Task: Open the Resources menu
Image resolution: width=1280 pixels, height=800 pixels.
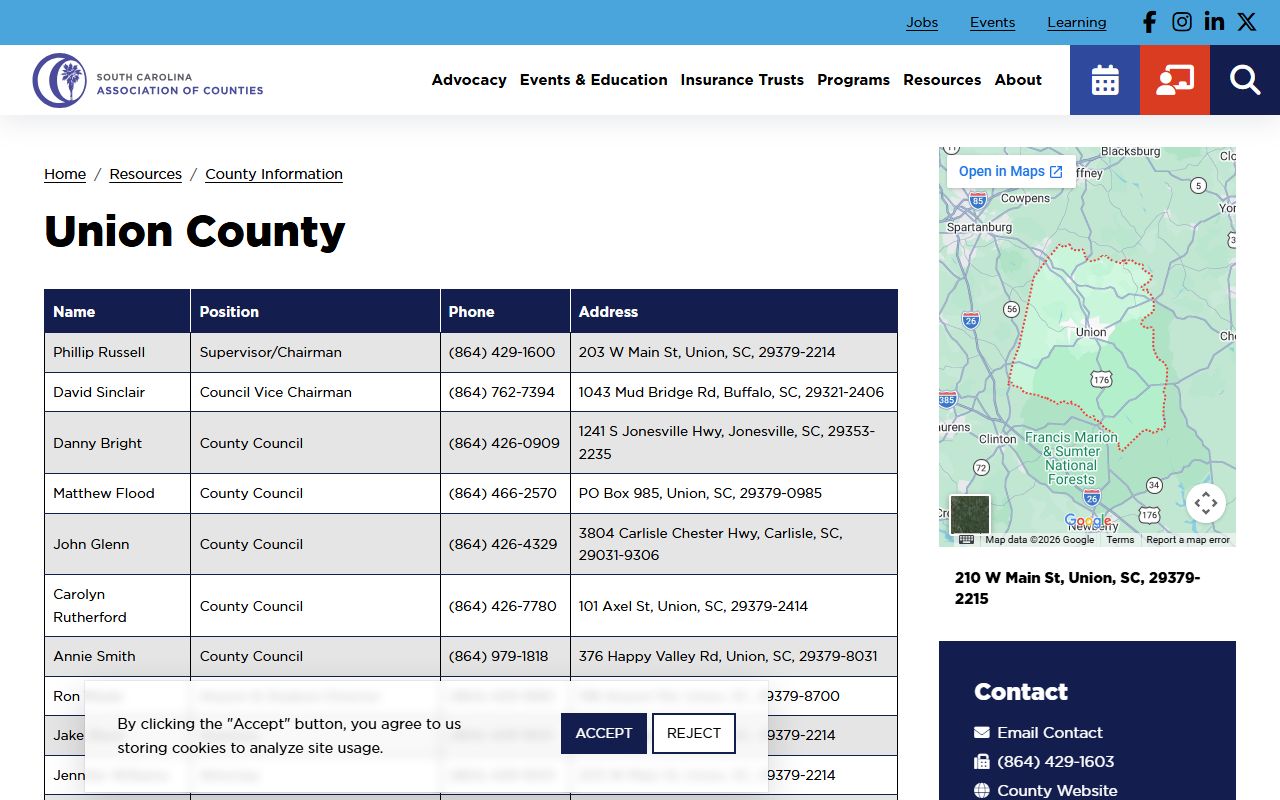Action: click(942, 80)
